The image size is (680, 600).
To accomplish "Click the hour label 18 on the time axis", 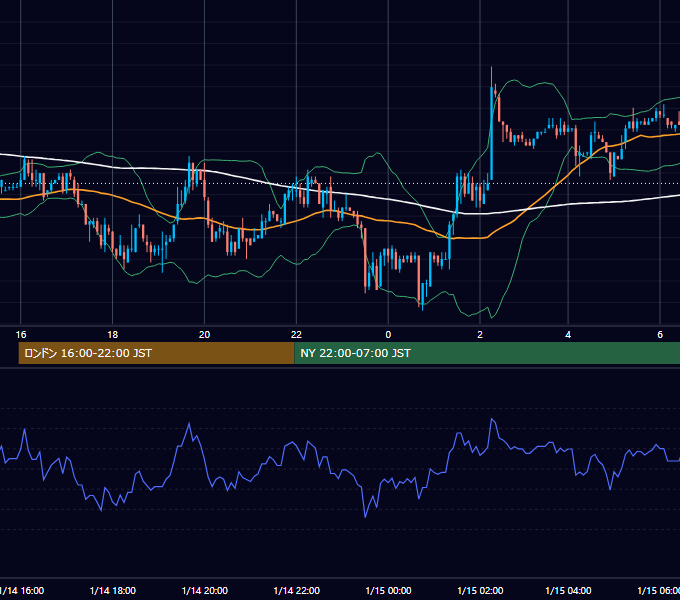I will tap(113, 335).
